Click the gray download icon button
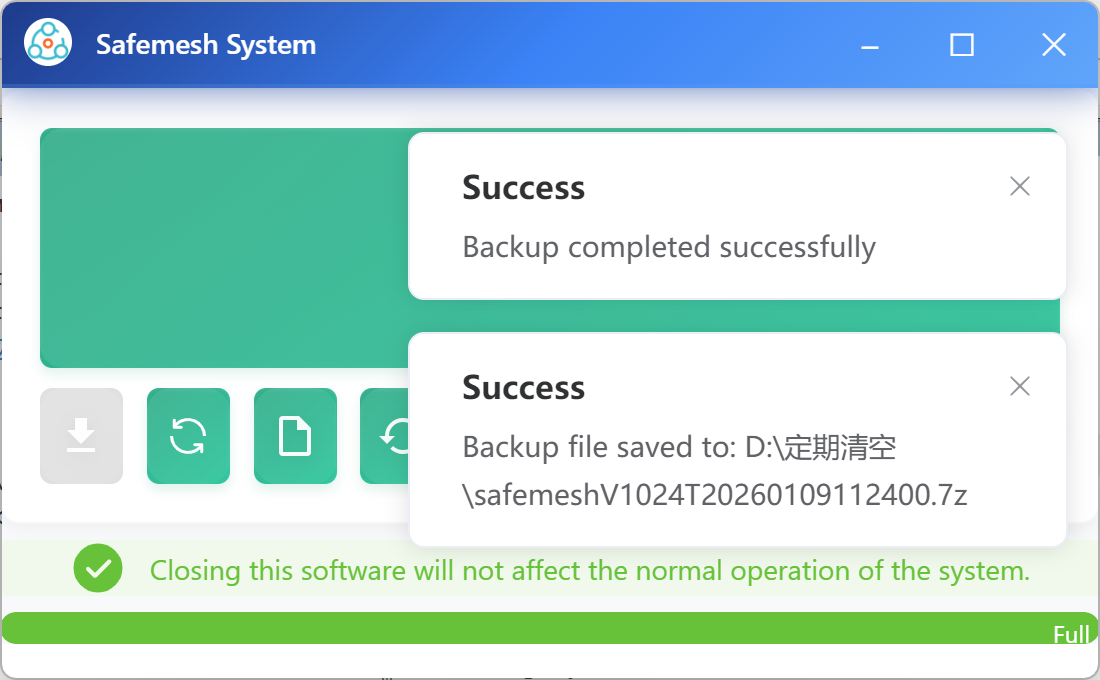 pos(81,436)
